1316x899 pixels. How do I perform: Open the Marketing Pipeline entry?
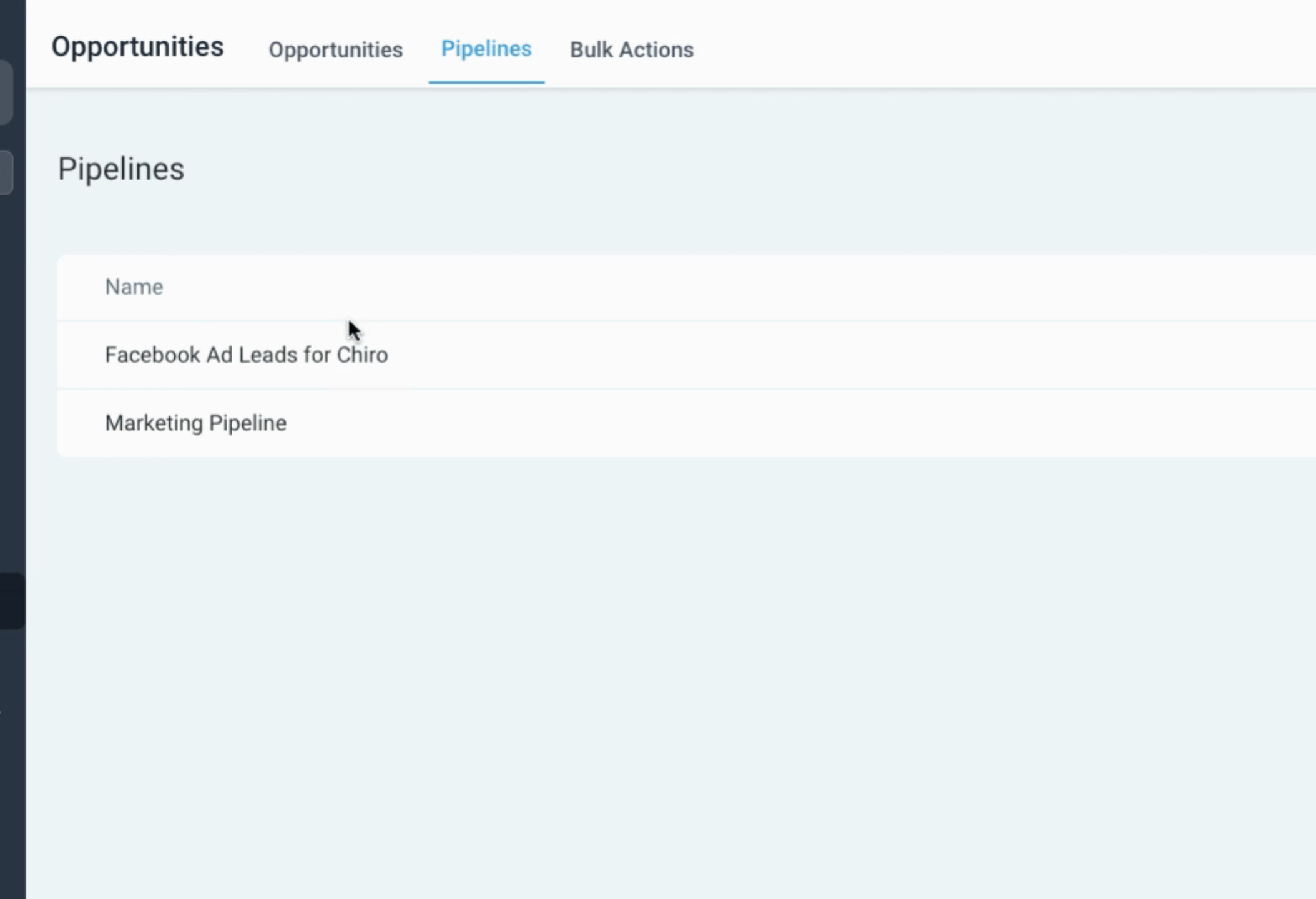(195, 423)
